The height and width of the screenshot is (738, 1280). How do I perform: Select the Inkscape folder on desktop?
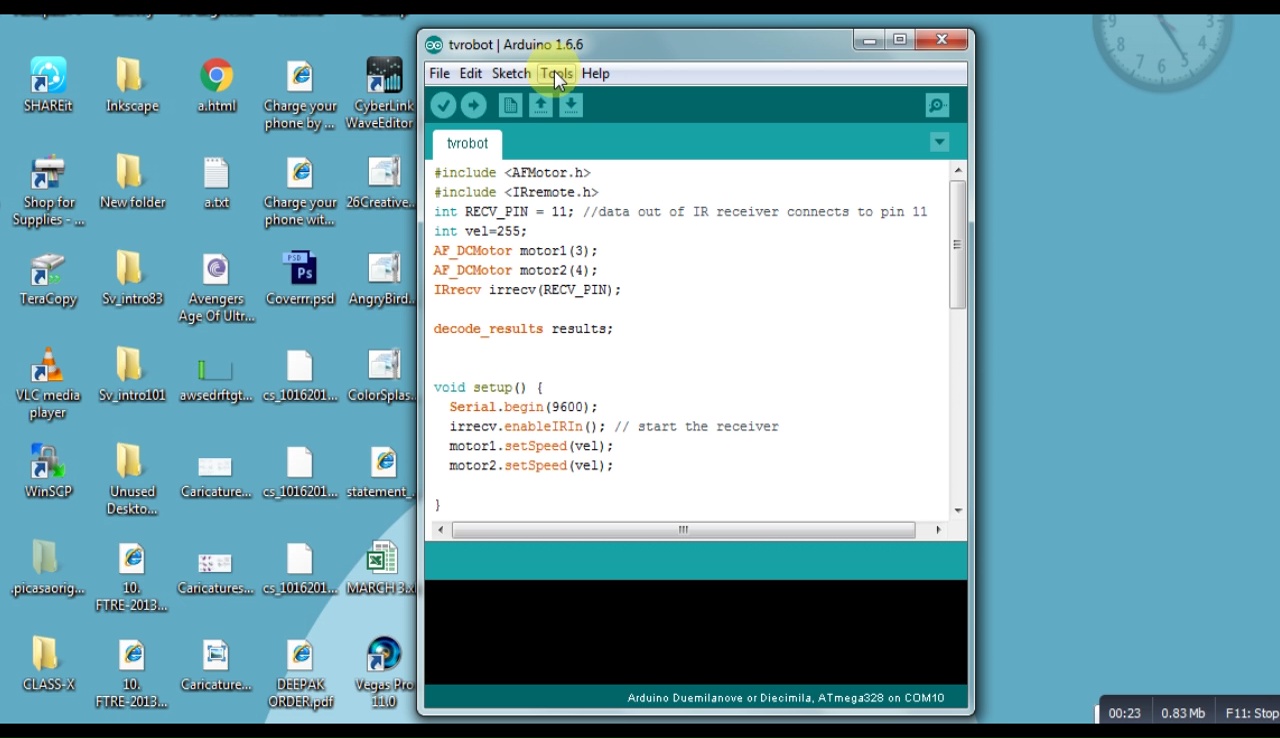pos(132,85)
